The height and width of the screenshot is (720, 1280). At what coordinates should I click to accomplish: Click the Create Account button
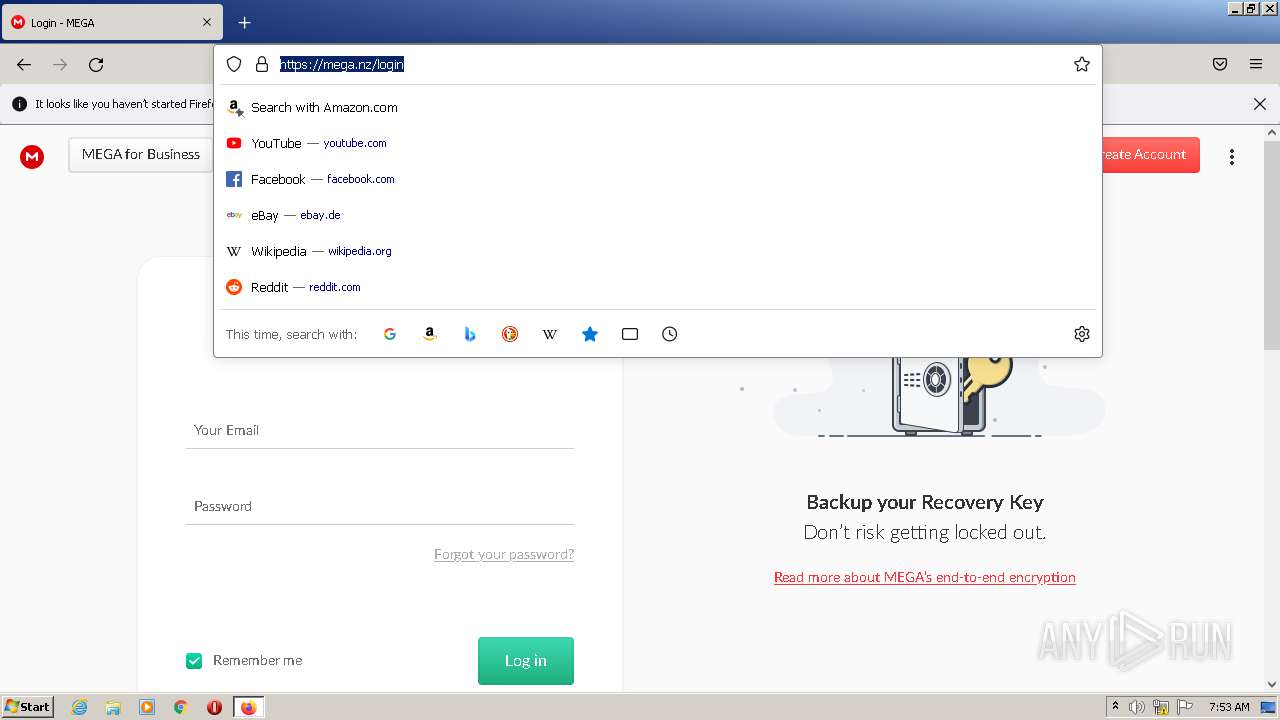pyautogui.click(x=1148, y=154)
